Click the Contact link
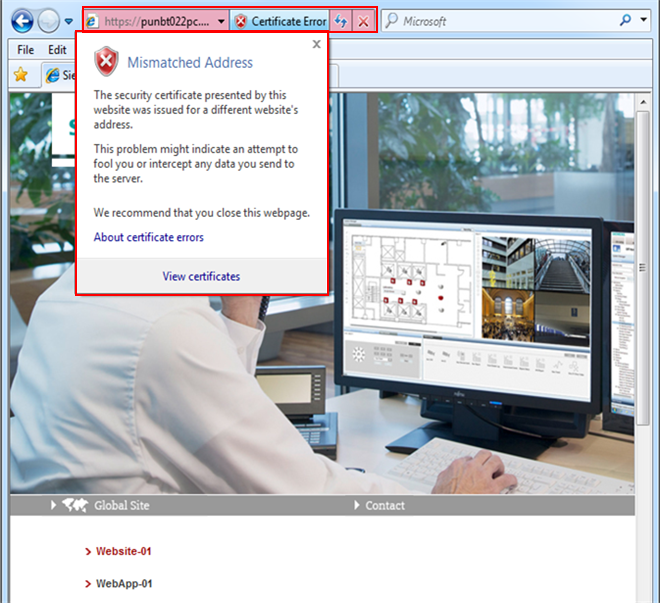The image size is (660, 603). coord(384,505)
